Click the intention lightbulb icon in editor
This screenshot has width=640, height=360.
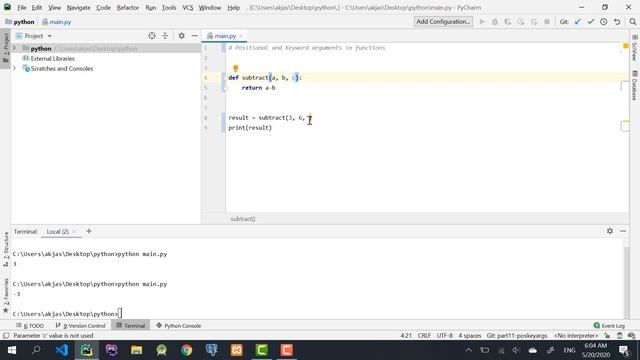pos(236,69)
